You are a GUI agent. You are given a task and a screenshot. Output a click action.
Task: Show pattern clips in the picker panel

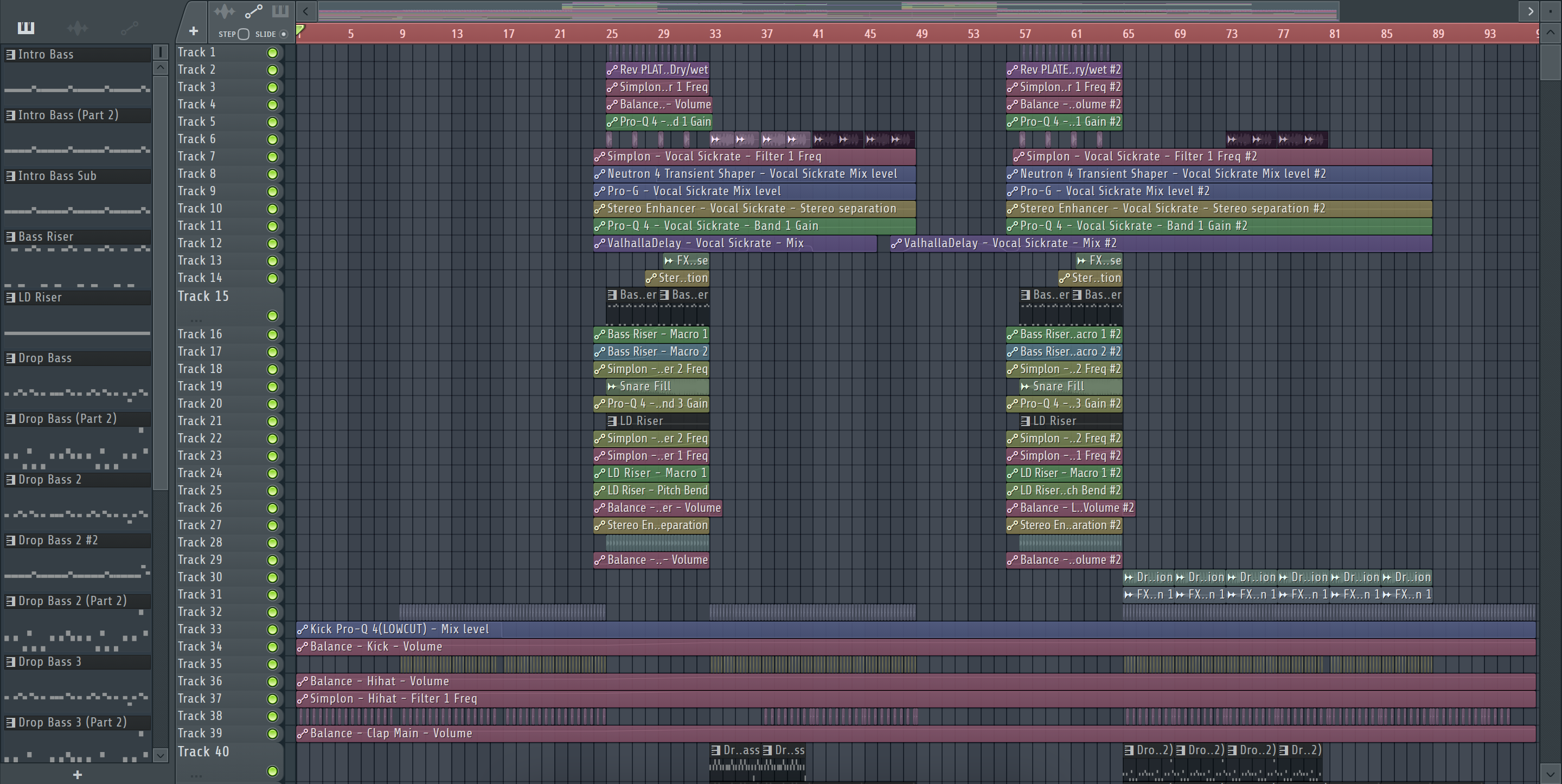pos(26,28)
